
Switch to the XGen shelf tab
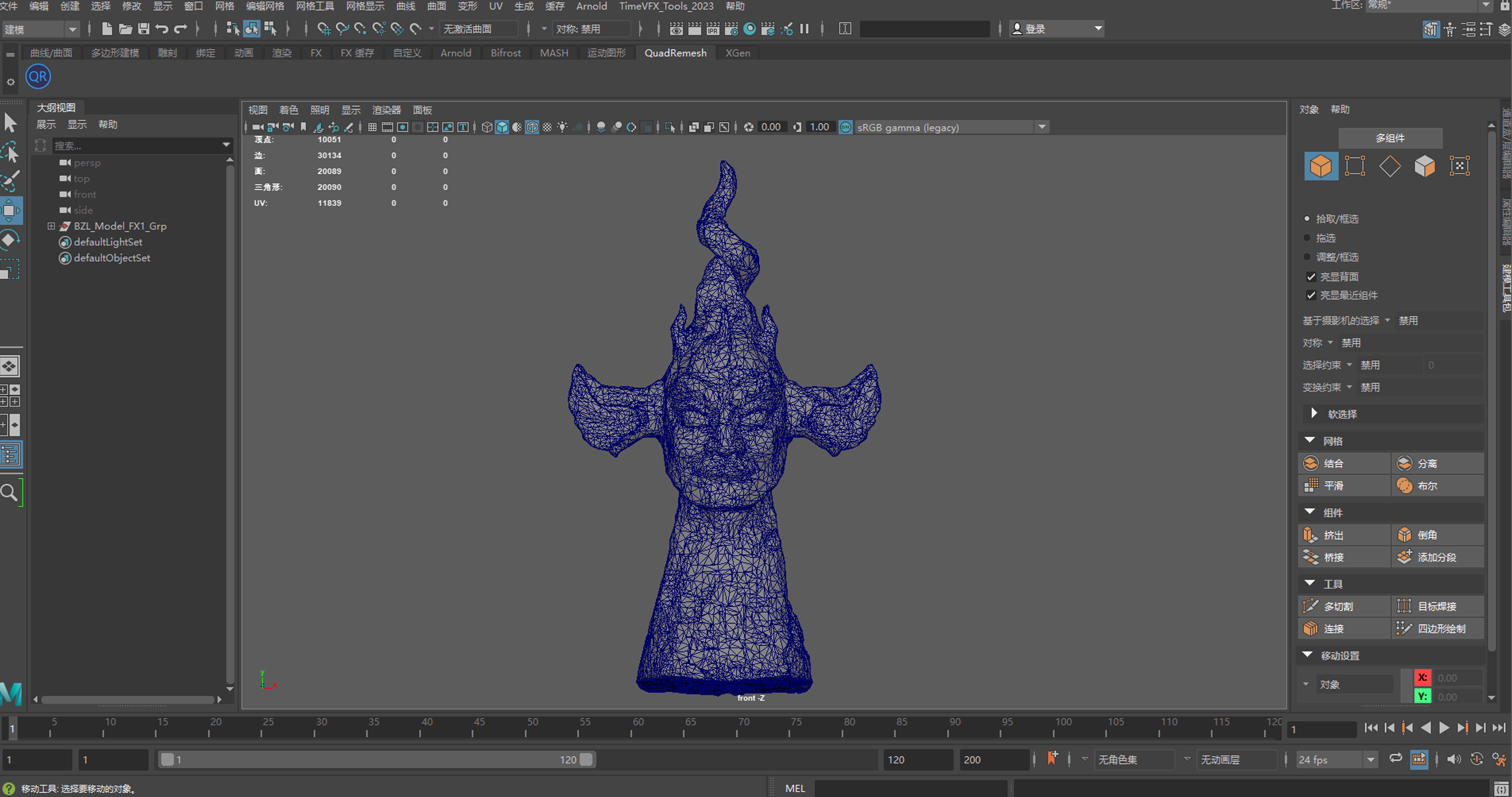[738, 53]
